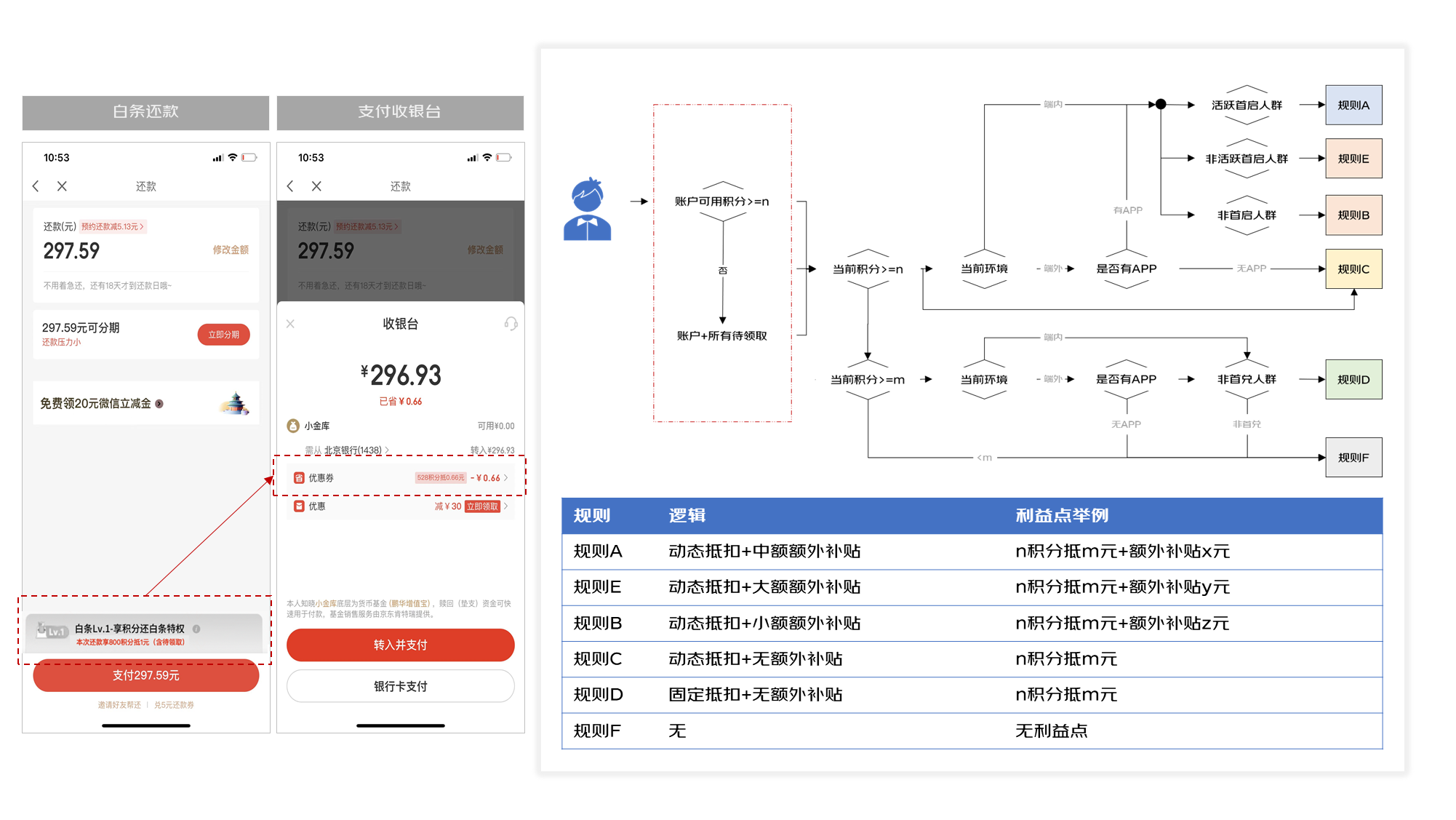Click the 规则E box in flowchart
The height and width of the screenshot is (820, 1456).
(1353, 159)
